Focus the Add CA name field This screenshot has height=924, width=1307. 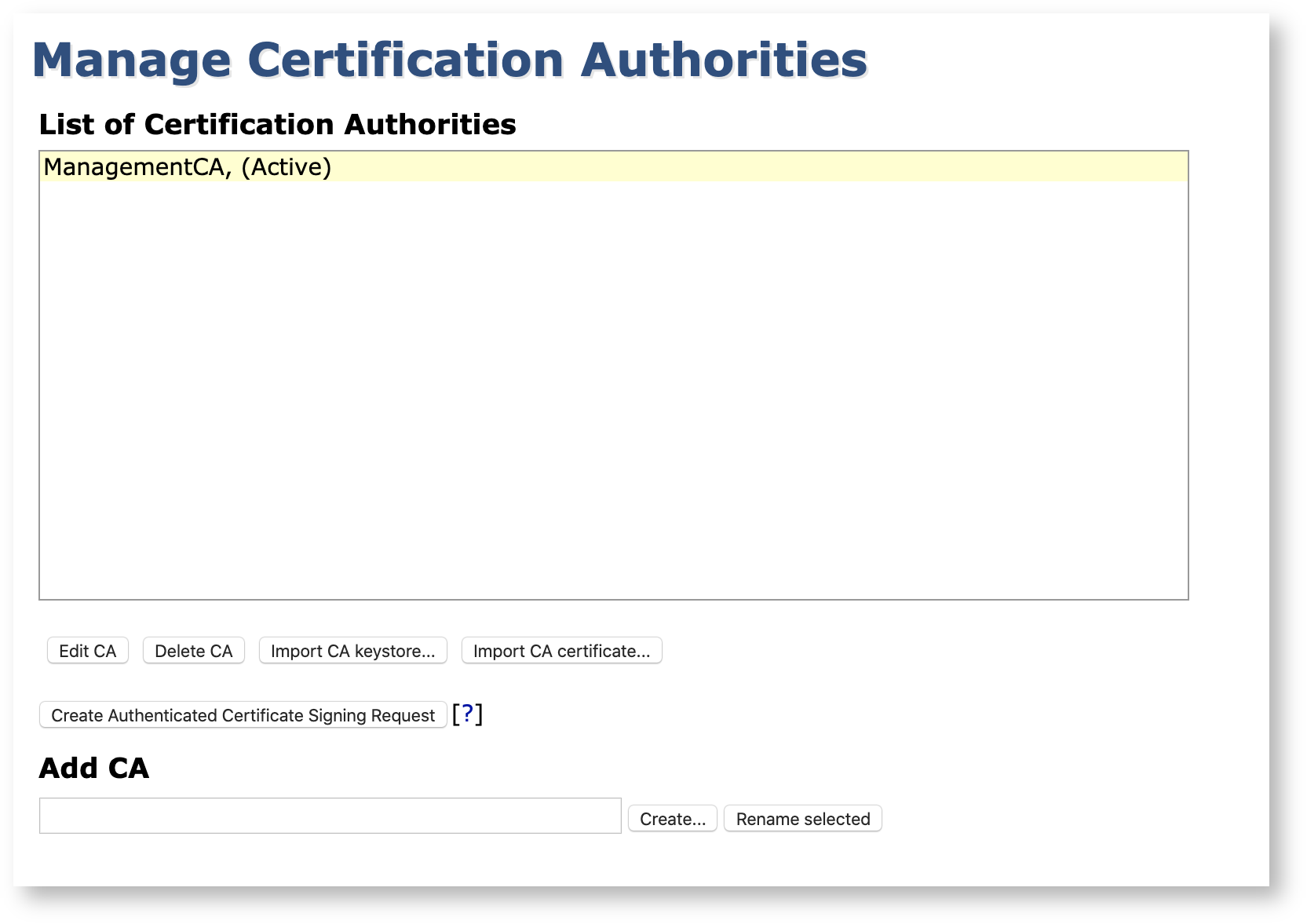click(x=330, y=816)
